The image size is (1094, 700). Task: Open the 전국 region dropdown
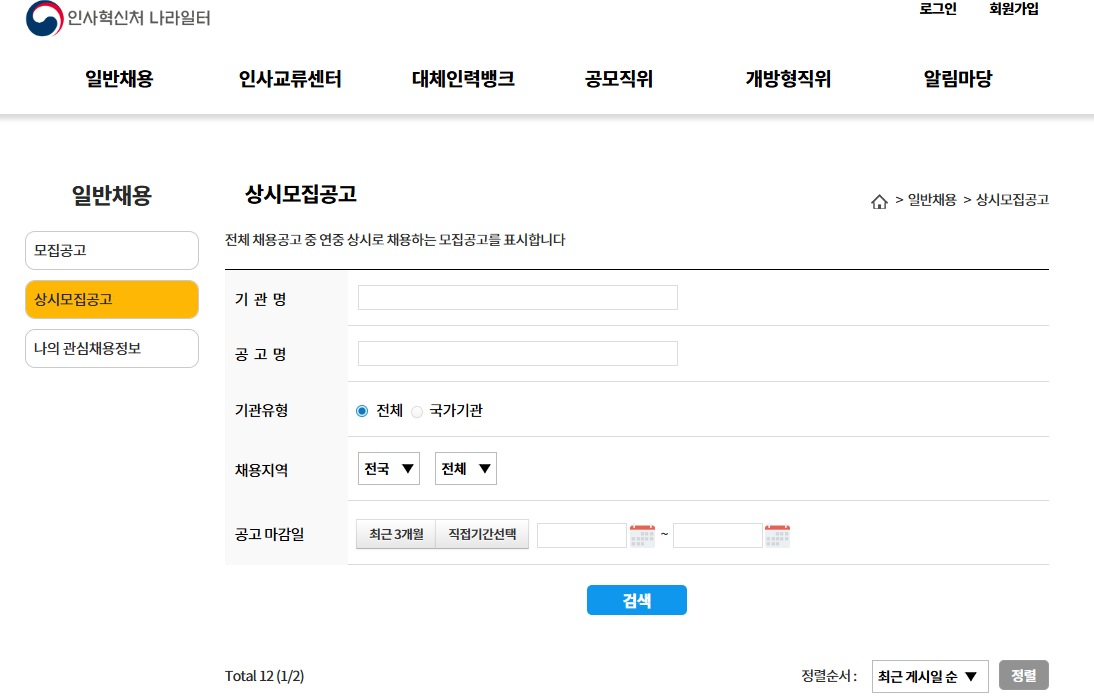[x=388, y=468]
